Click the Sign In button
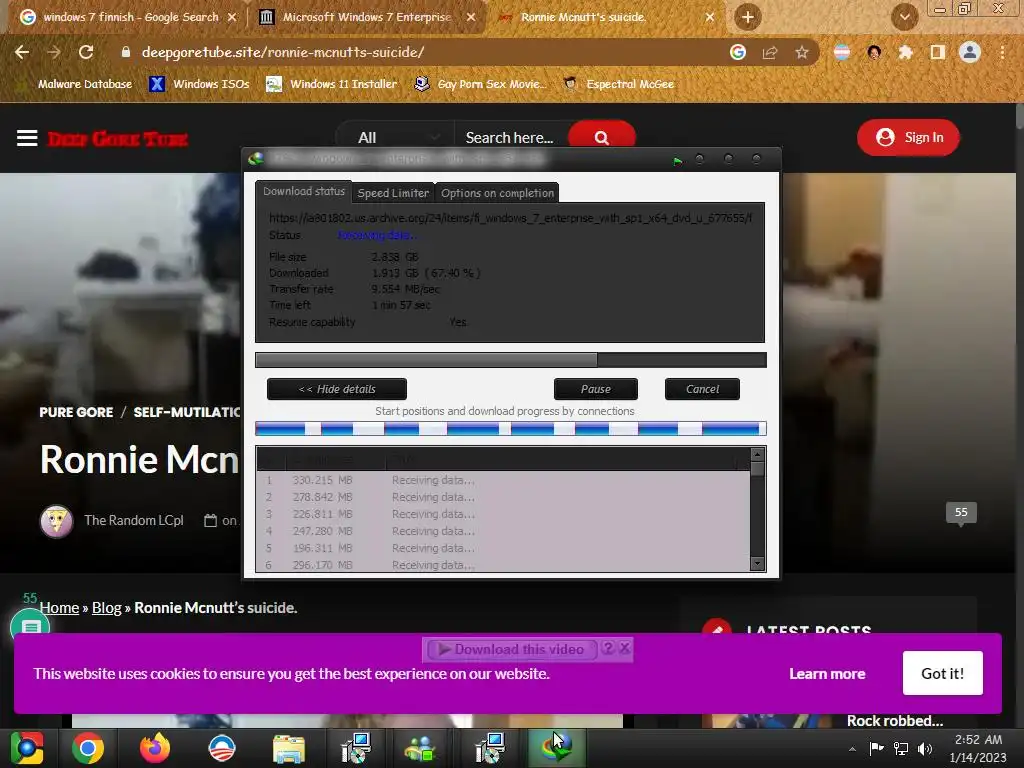1024x768 pixels. [x=908, y=137]
